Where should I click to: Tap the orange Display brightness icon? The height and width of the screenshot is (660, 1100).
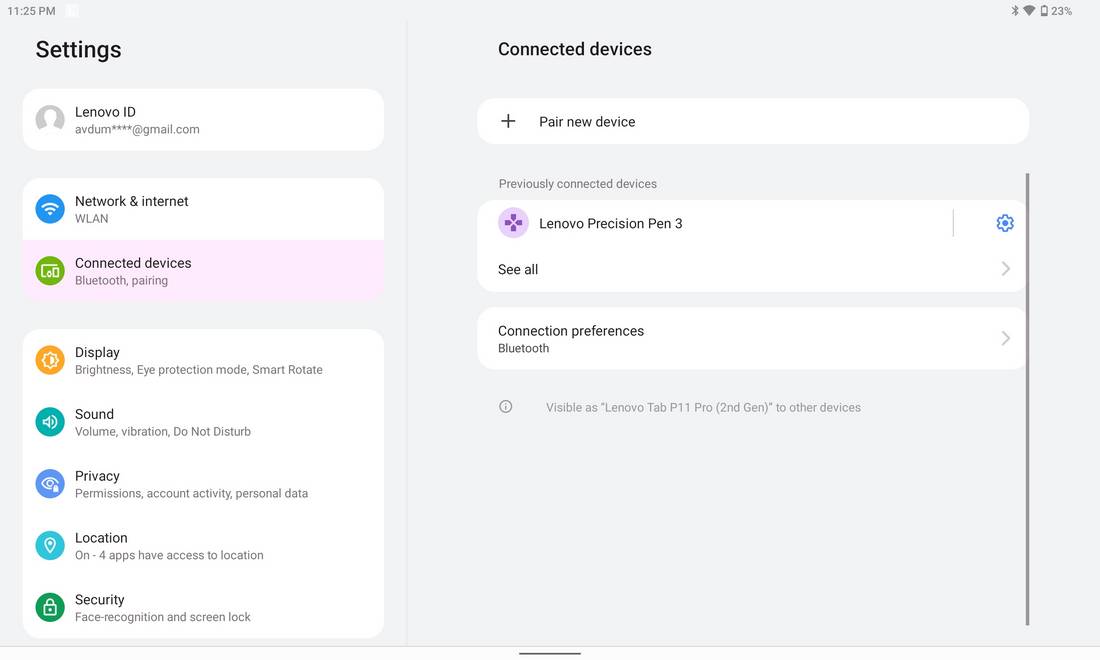50,360
